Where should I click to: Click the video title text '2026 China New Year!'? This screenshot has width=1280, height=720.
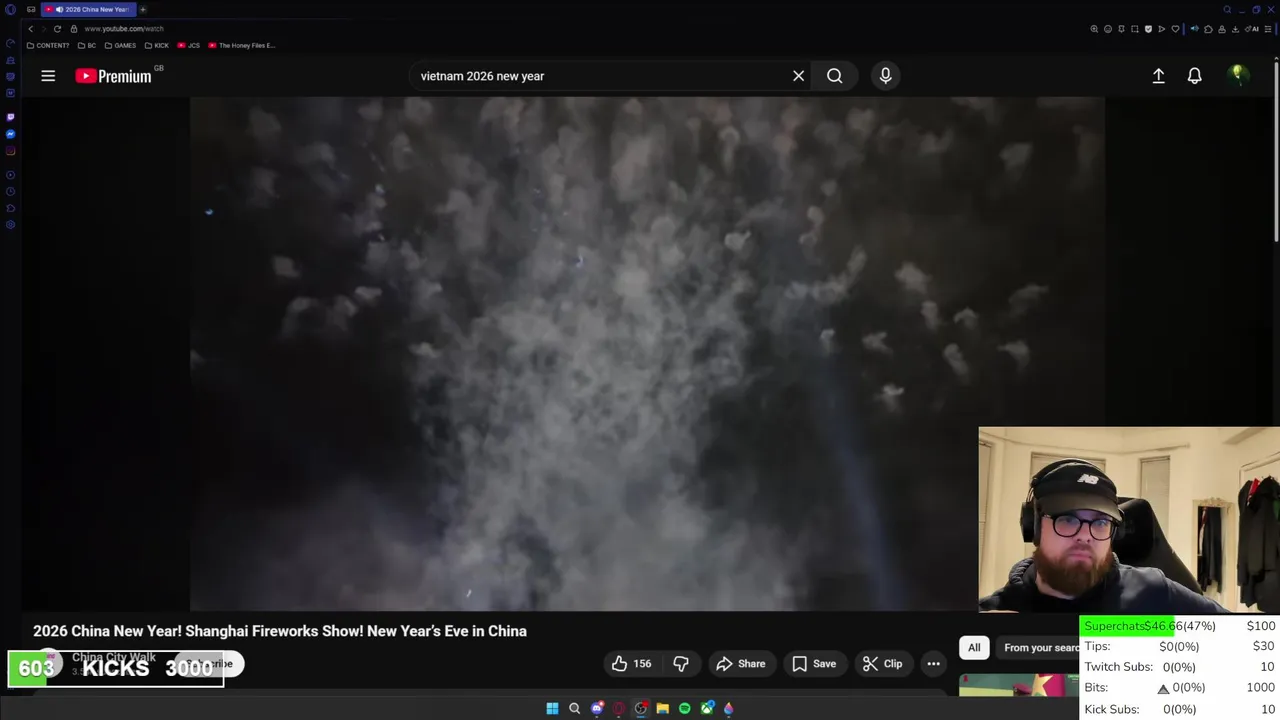106,631
